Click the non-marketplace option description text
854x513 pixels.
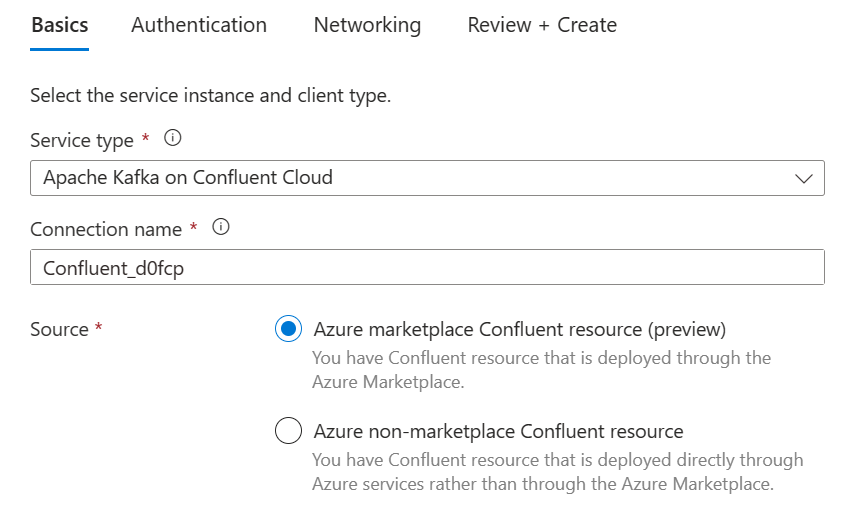(x=557, y=472)
